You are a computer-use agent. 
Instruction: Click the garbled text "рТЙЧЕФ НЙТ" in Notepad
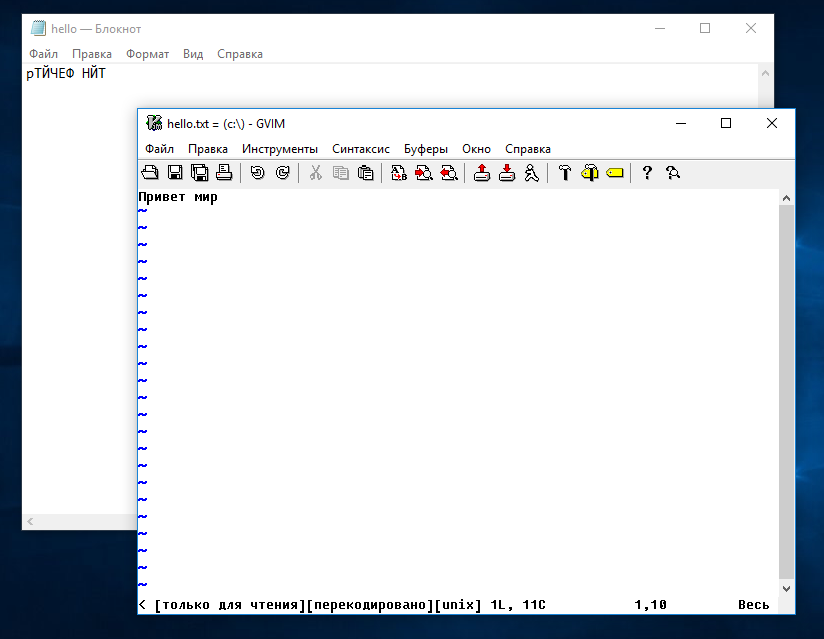66,73
